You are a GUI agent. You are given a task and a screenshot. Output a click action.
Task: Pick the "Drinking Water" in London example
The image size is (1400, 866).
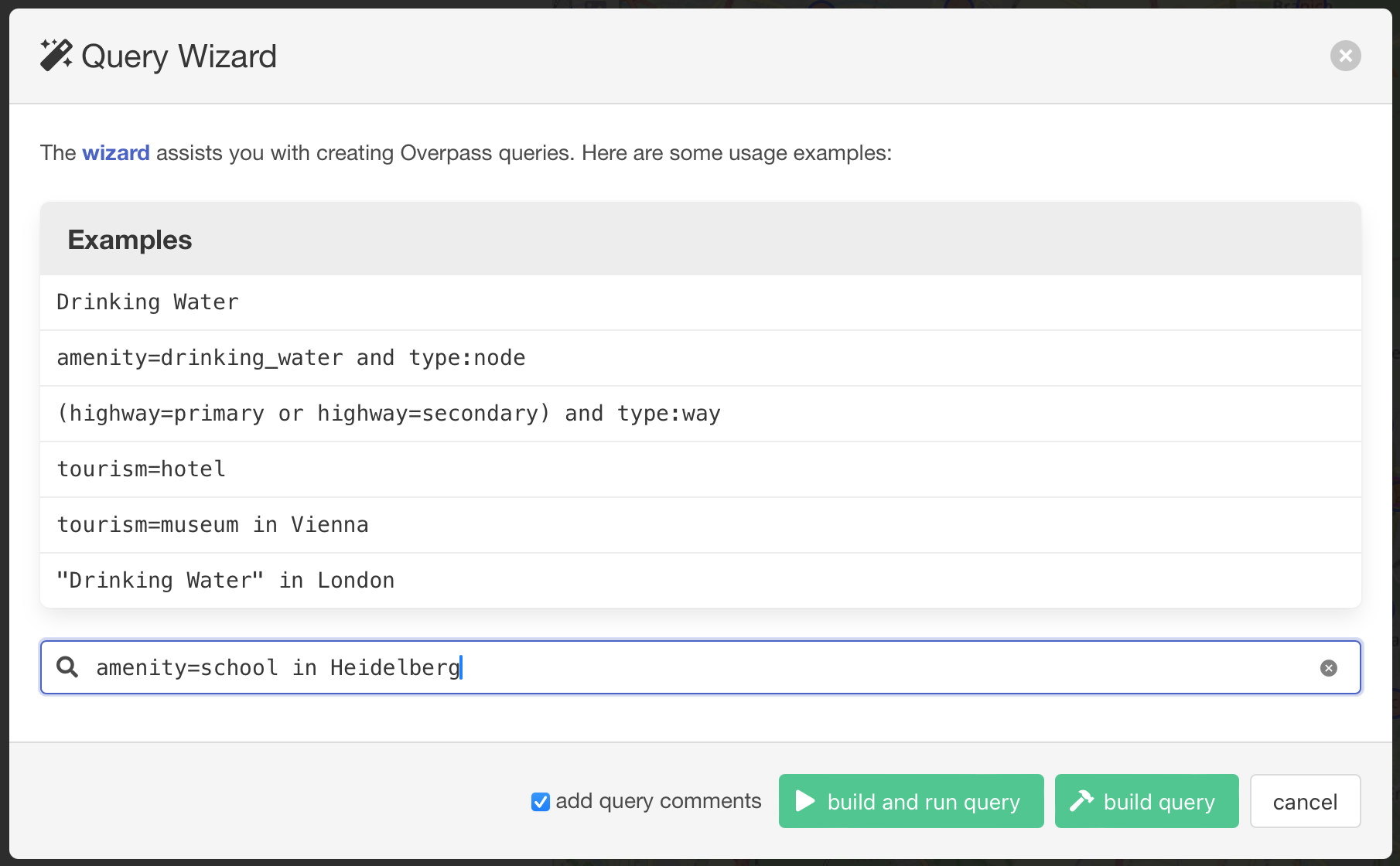click(x=226, y=581)
